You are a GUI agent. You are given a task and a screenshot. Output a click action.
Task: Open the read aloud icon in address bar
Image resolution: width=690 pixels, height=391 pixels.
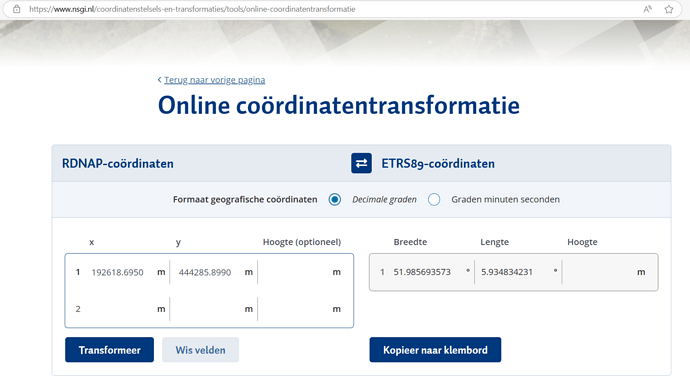647,9
